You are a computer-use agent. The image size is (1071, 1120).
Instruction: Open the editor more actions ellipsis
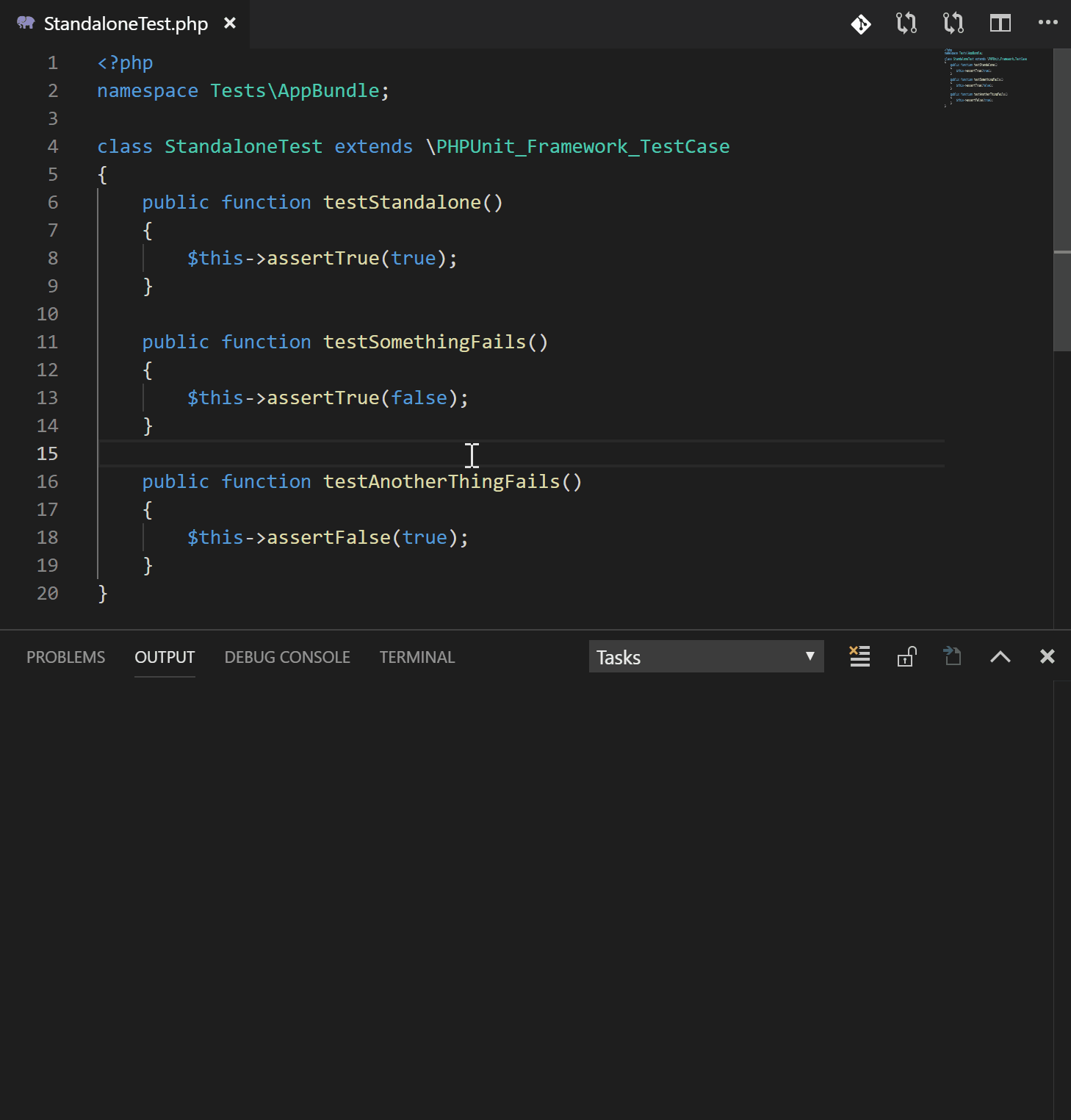(x=1047, y=23)
